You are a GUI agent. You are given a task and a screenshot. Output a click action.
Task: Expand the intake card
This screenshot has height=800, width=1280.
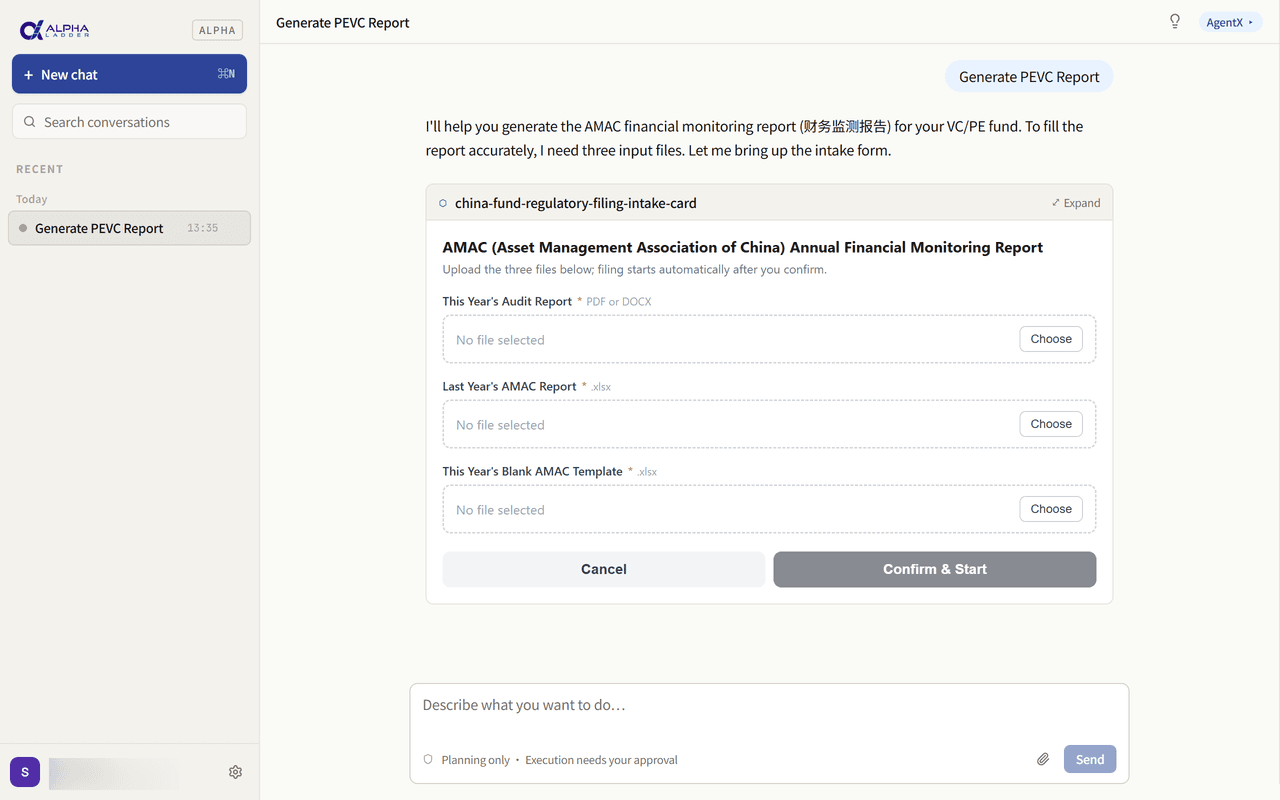[x=1076, y=203]
